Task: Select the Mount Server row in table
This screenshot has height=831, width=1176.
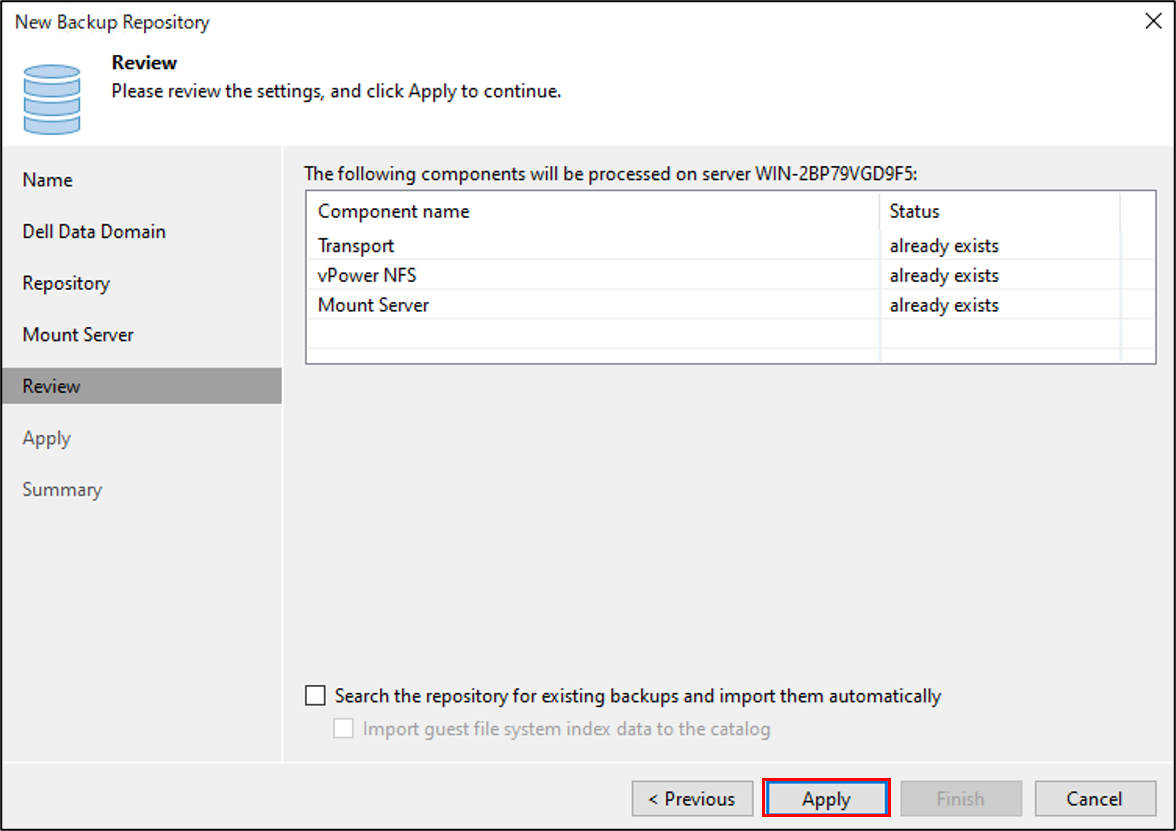Action: click(x=373, y=306)
